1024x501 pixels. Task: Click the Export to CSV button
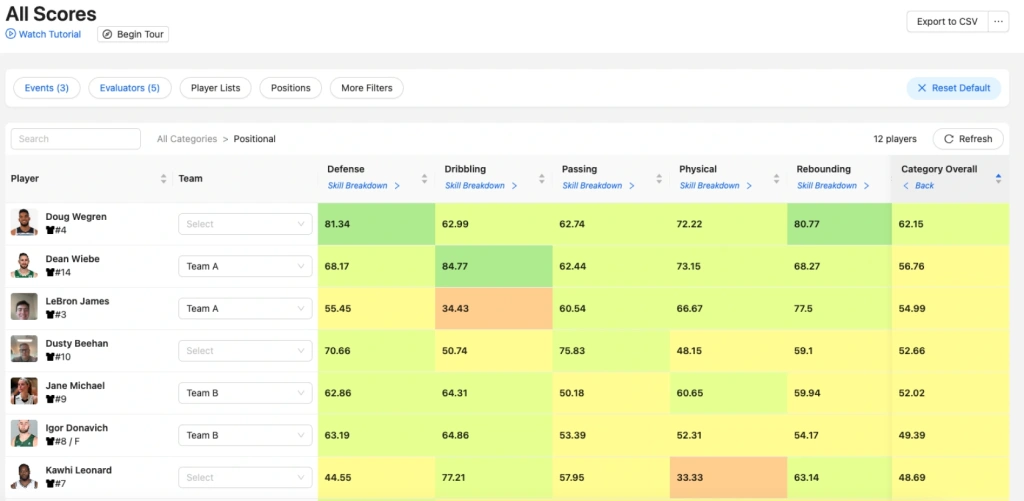pos(946,21)
